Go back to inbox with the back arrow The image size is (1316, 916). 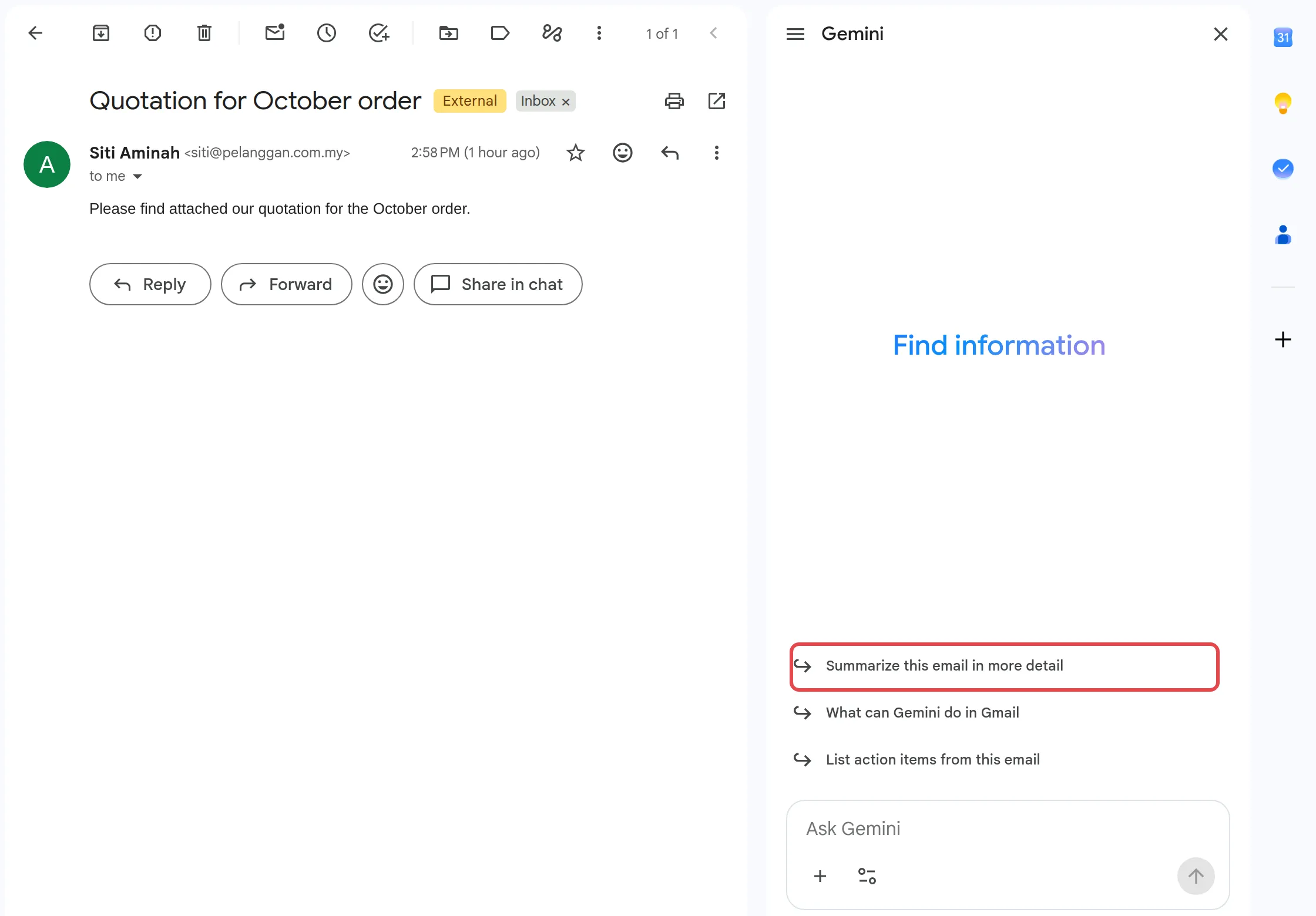click(x=35, y=33)
